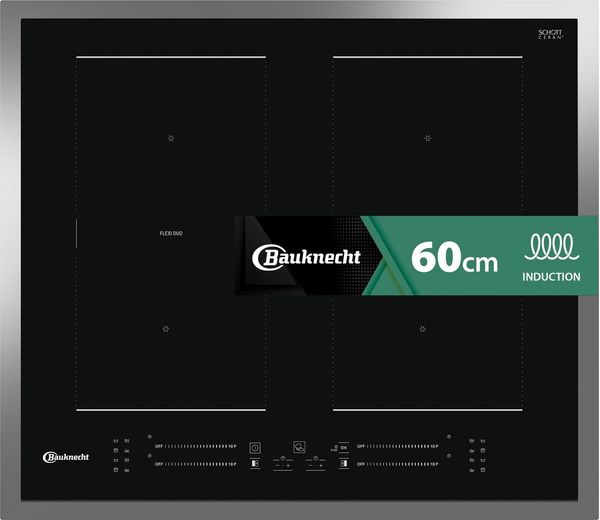Viewport: 600px width, 520px height.
Task: Tap indicator dot above lower-left slider
Action: (150, 455)
